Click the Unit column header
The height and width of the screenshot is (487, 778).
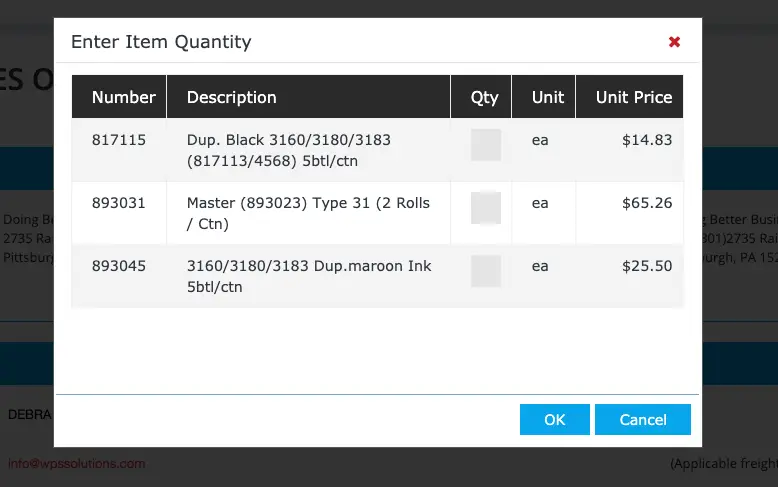click(547, 97)
